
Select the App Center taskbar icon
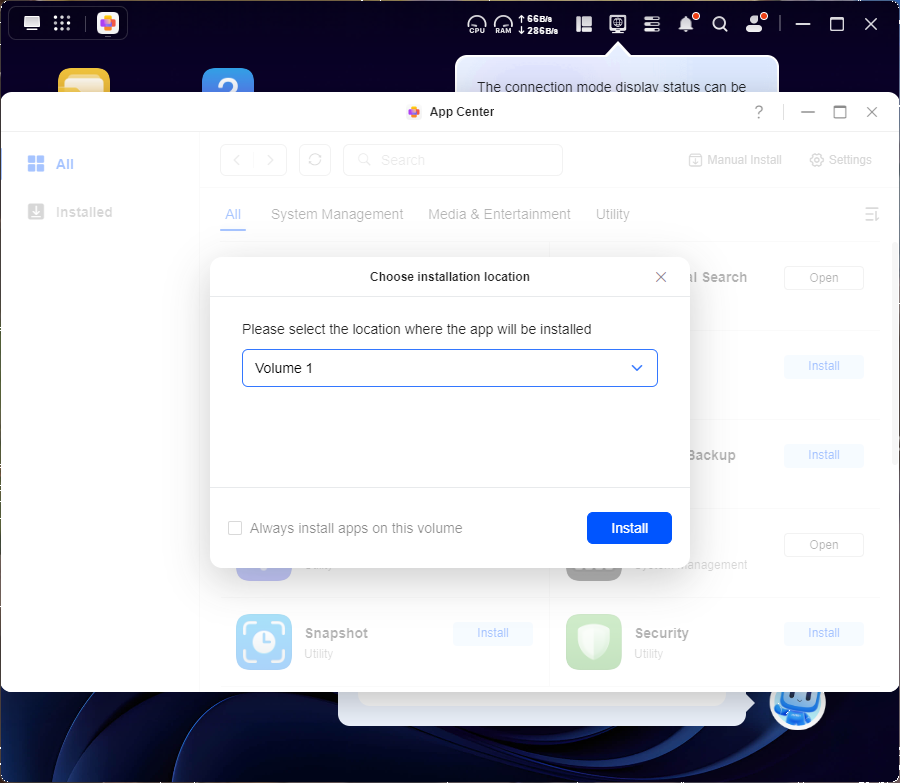click(108, 23)
